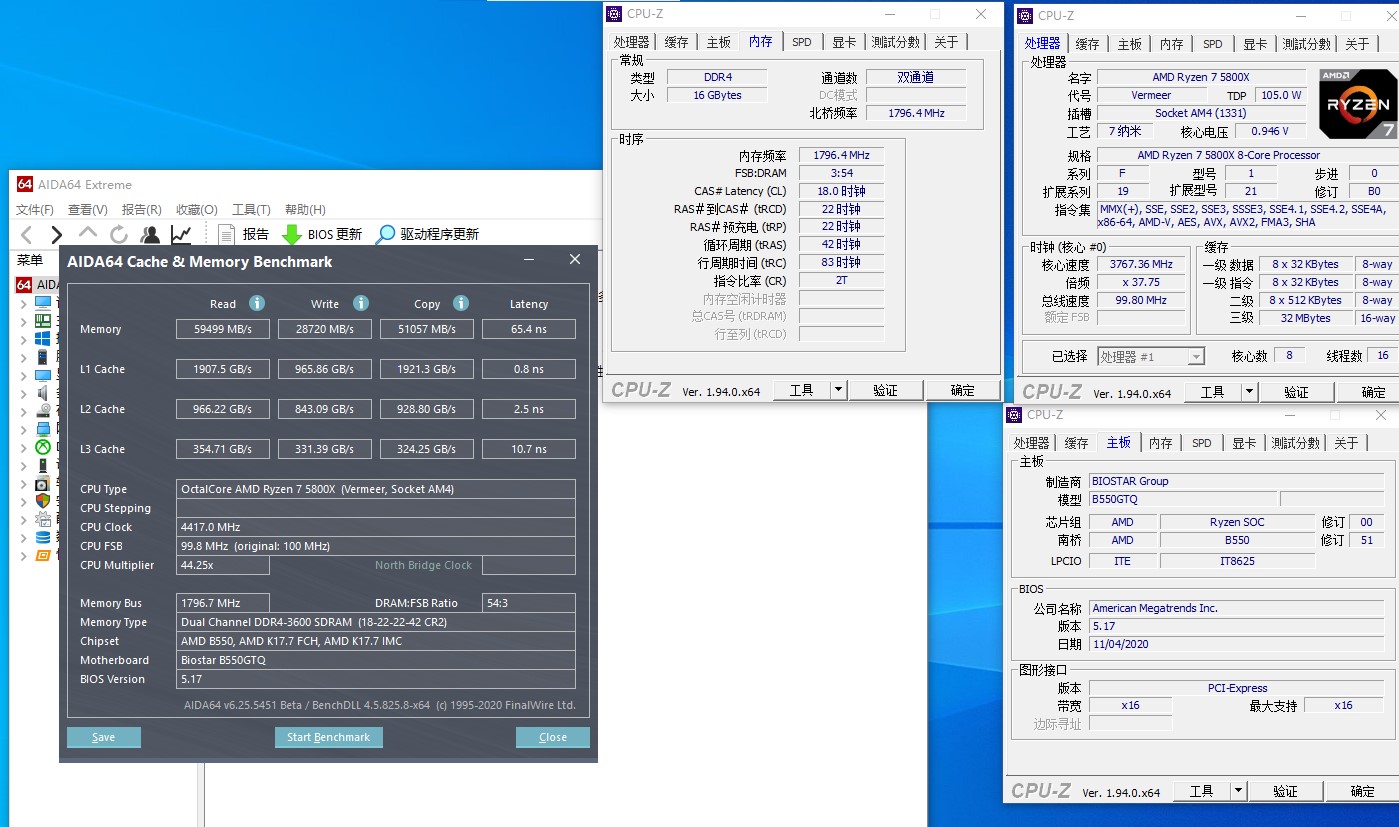The height and width of the screenshot is (827, 1399).
Task: Expand the speaker multimedia tree node arrow
Action: click(x=24, y=393)
